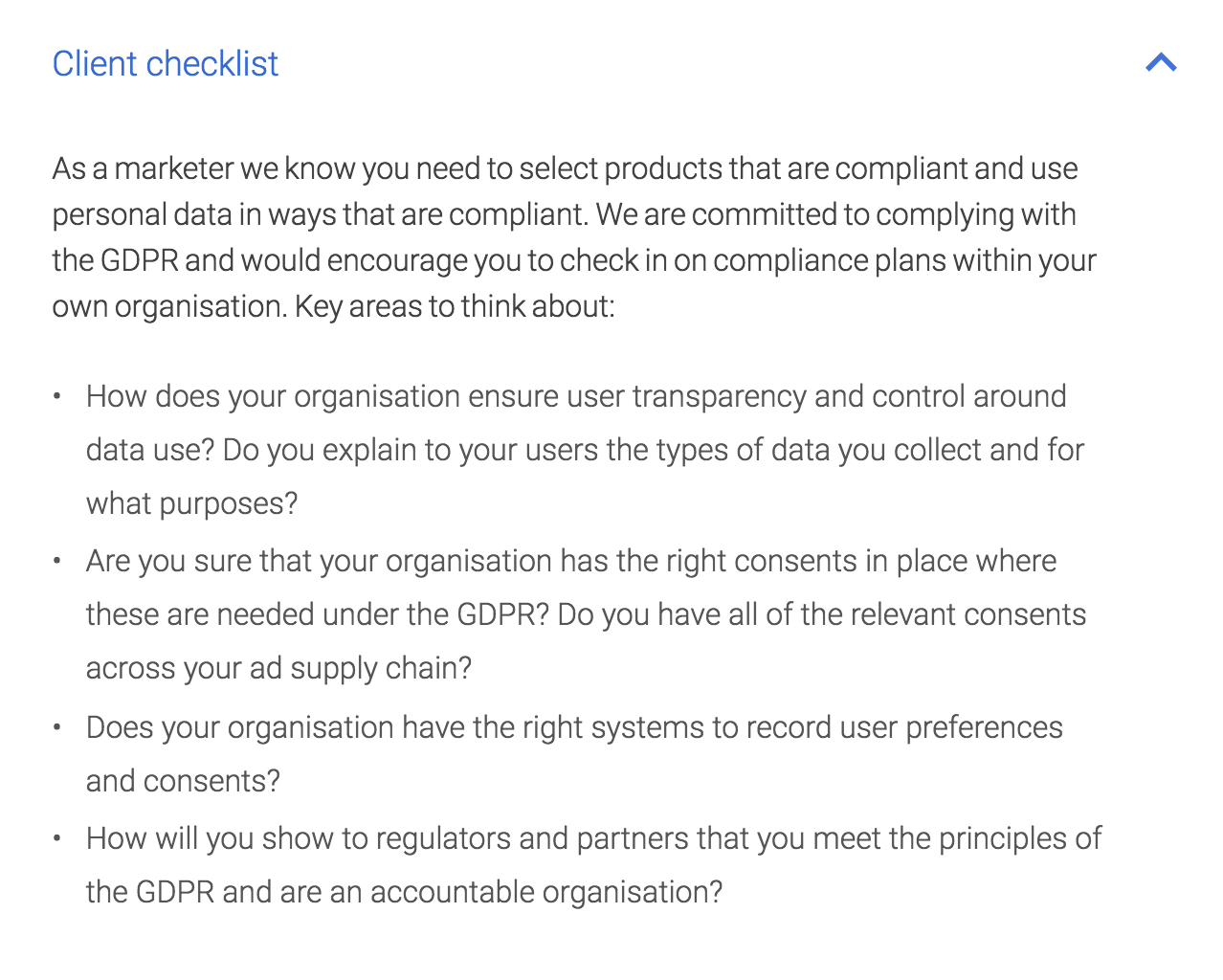Select the bullet about right consents

(574, 613)
